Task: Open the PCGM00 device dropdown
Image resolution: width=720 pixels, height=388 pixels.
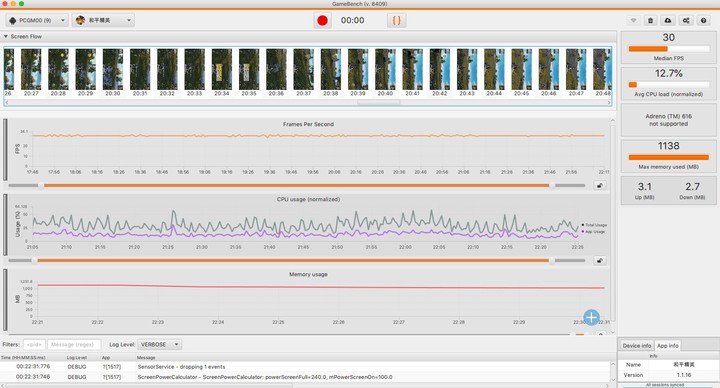Action: 37,21
